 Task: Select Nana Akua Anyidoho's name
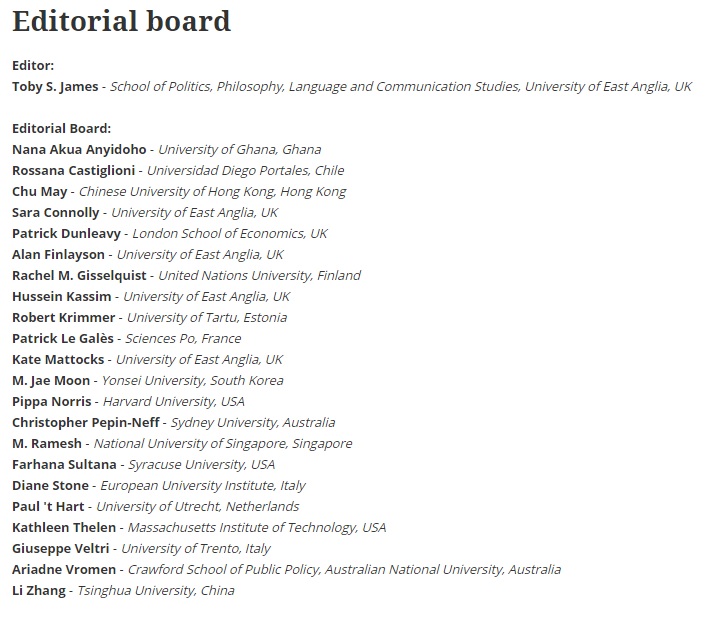pyautogui.click(x=79, y=150)
